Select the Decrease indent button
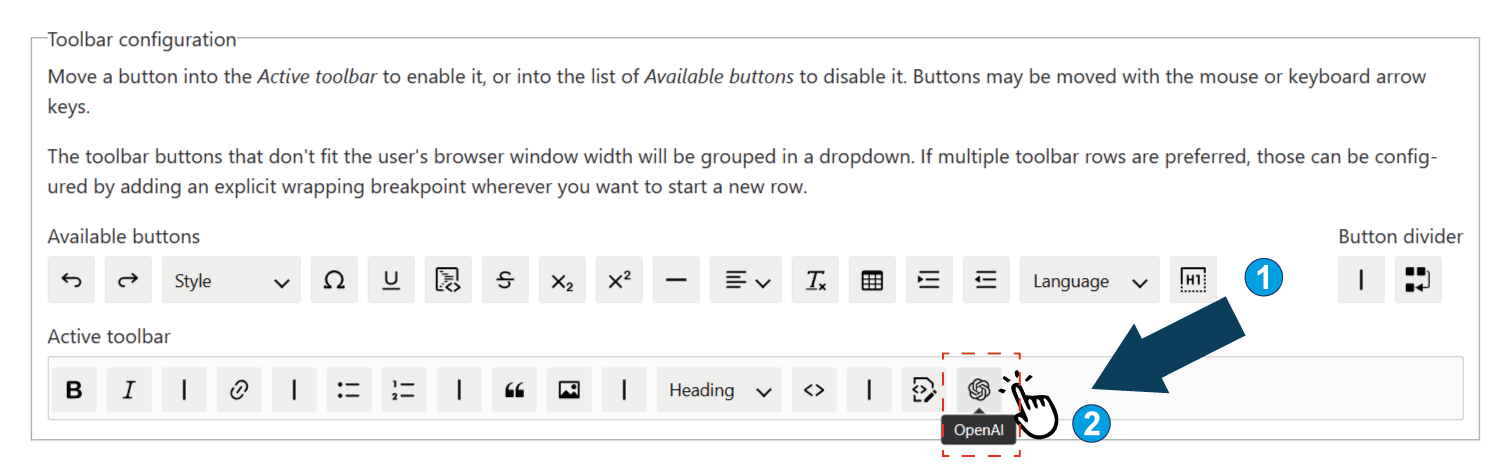1504x472 pixels. coord(986,281)
